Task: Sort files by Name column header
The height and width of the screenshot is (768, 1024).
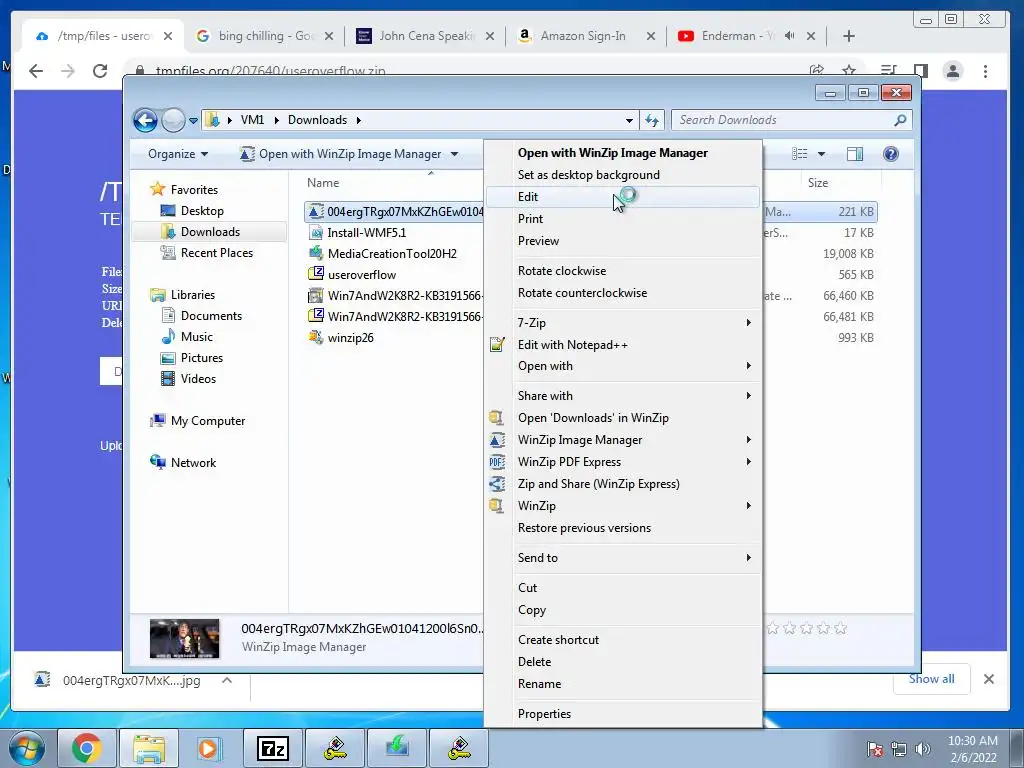Action: [x=323, y=184]
